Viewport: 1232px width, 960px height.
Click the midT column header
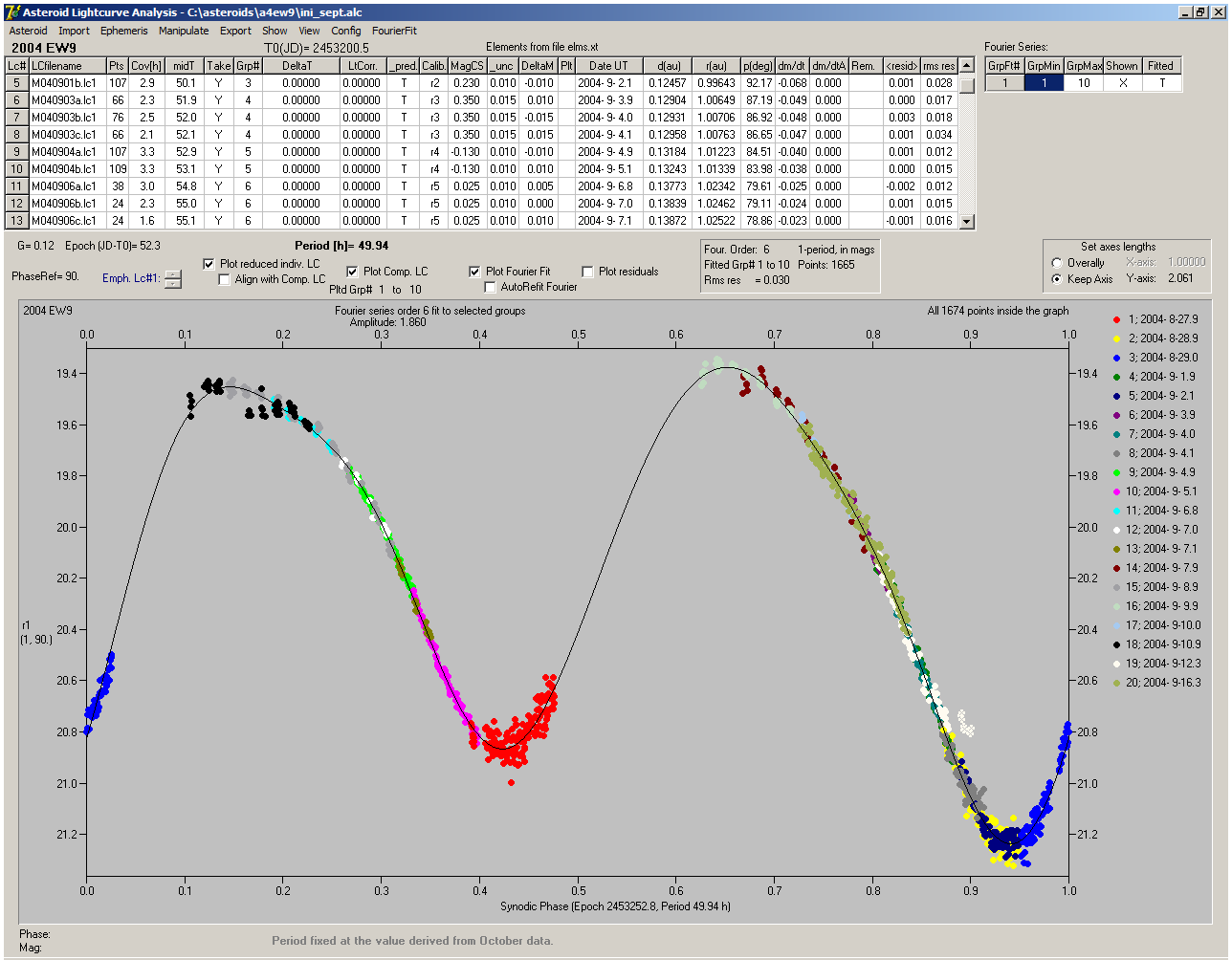tap(185, 66)
